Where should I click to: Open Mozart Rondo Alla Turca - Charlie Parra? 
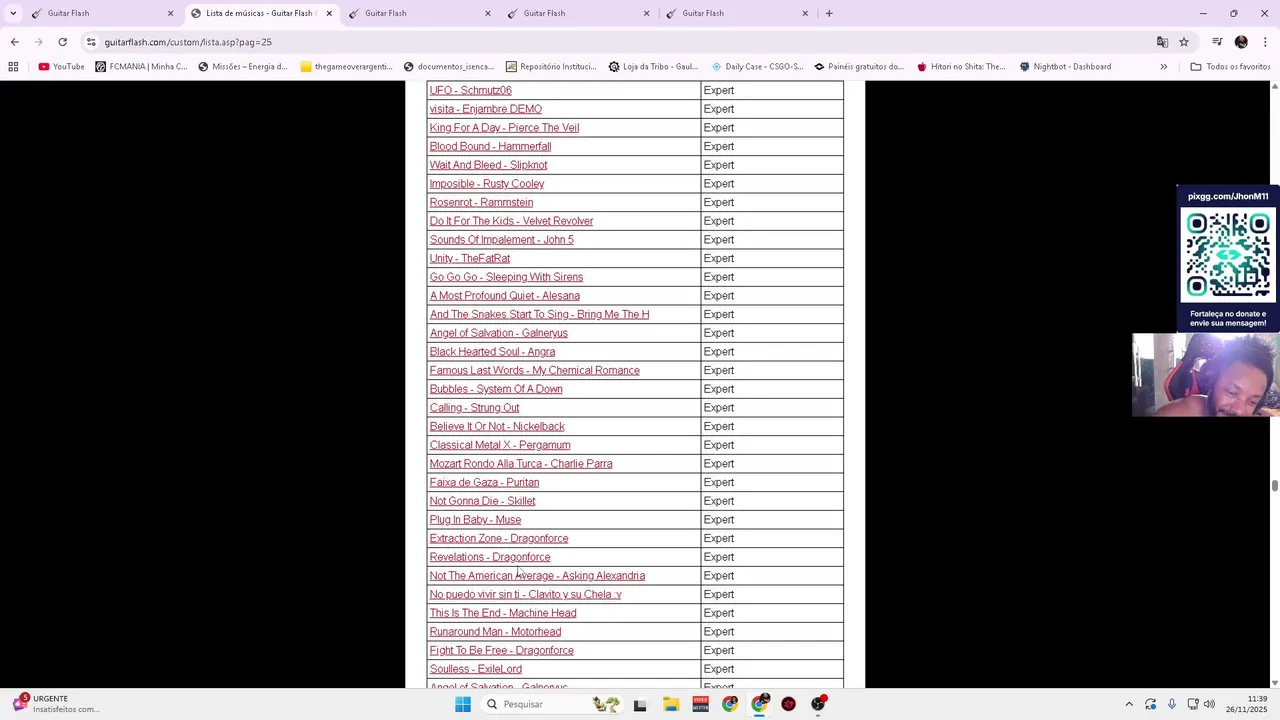point(520,464)
